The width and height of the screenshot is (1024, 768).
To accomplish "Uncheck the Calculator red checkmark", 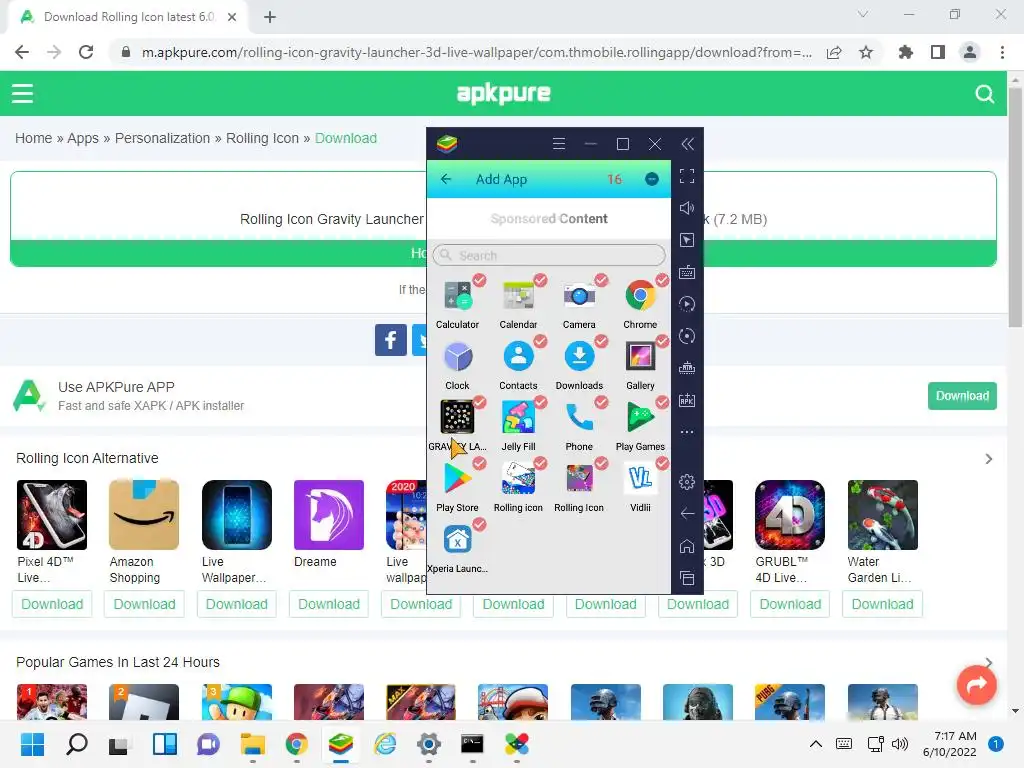I will (479, 280).
